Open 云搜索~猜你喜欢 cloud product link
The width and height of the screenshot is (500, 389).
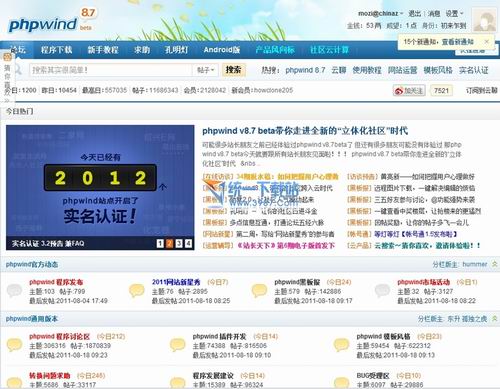point(427,246)
